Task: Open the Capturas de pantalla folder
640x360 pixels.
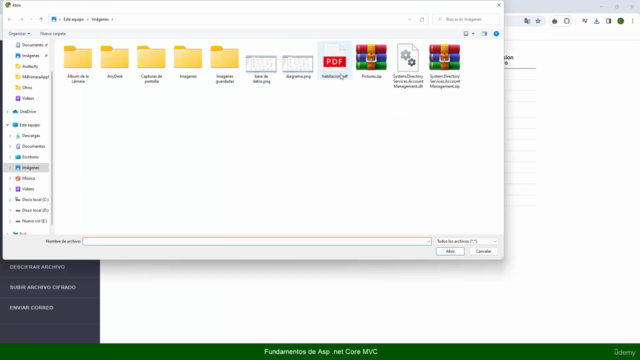Action: tap(151, 64)
